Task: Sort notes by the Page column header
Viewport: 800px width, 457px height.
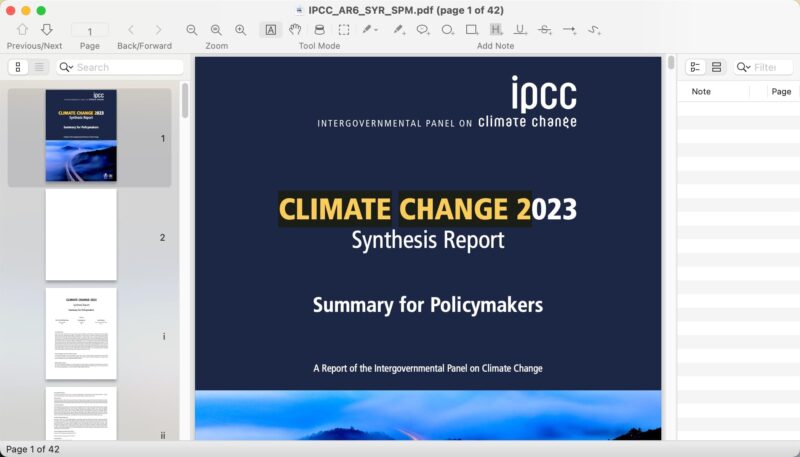Action: [781, 91]
